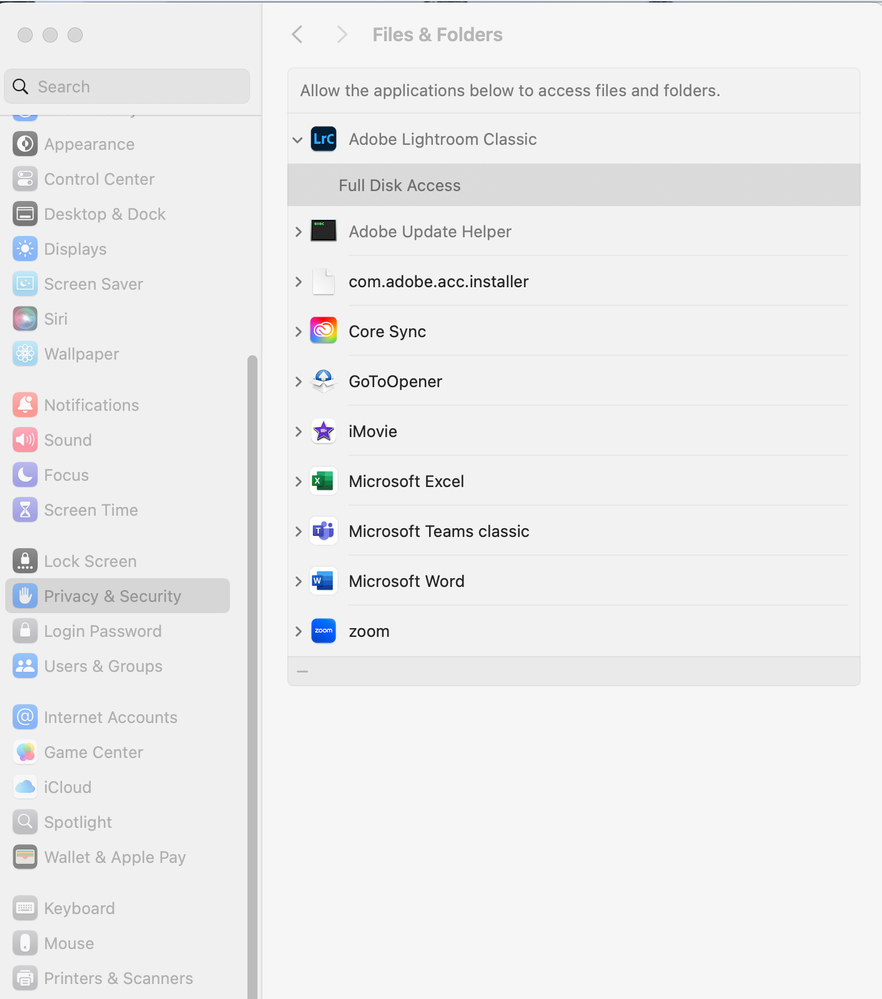
Task: Click the GoToOpener name text
Action: click(x=395, y=381)
